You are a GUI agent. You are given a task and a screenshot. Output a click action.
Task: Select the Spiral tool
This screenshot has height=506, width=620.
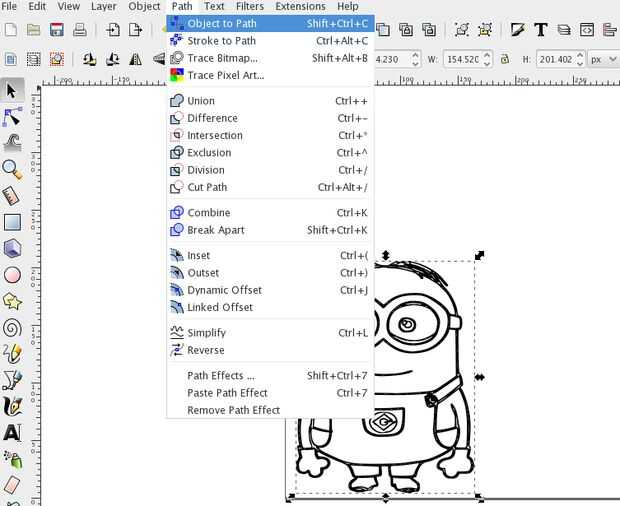[12, 328]
